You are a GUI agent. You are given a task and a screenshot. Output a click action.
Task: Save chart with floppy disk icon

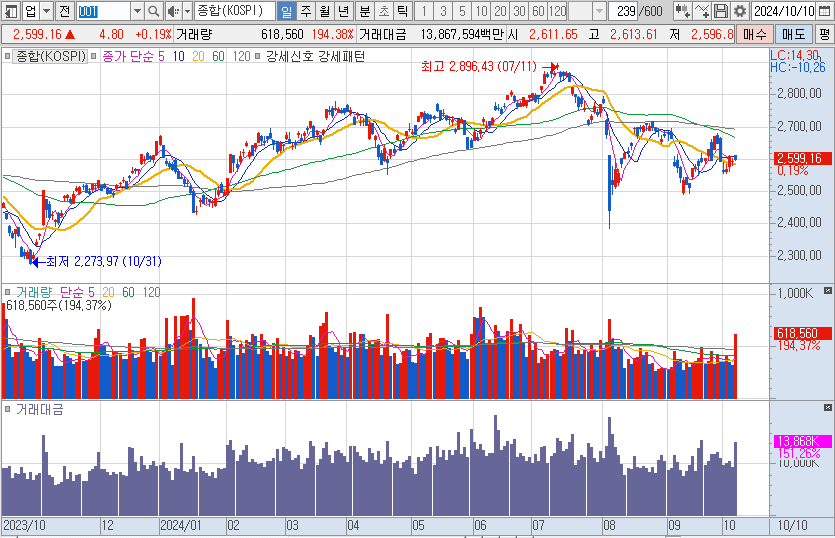(x=721, y=11)
